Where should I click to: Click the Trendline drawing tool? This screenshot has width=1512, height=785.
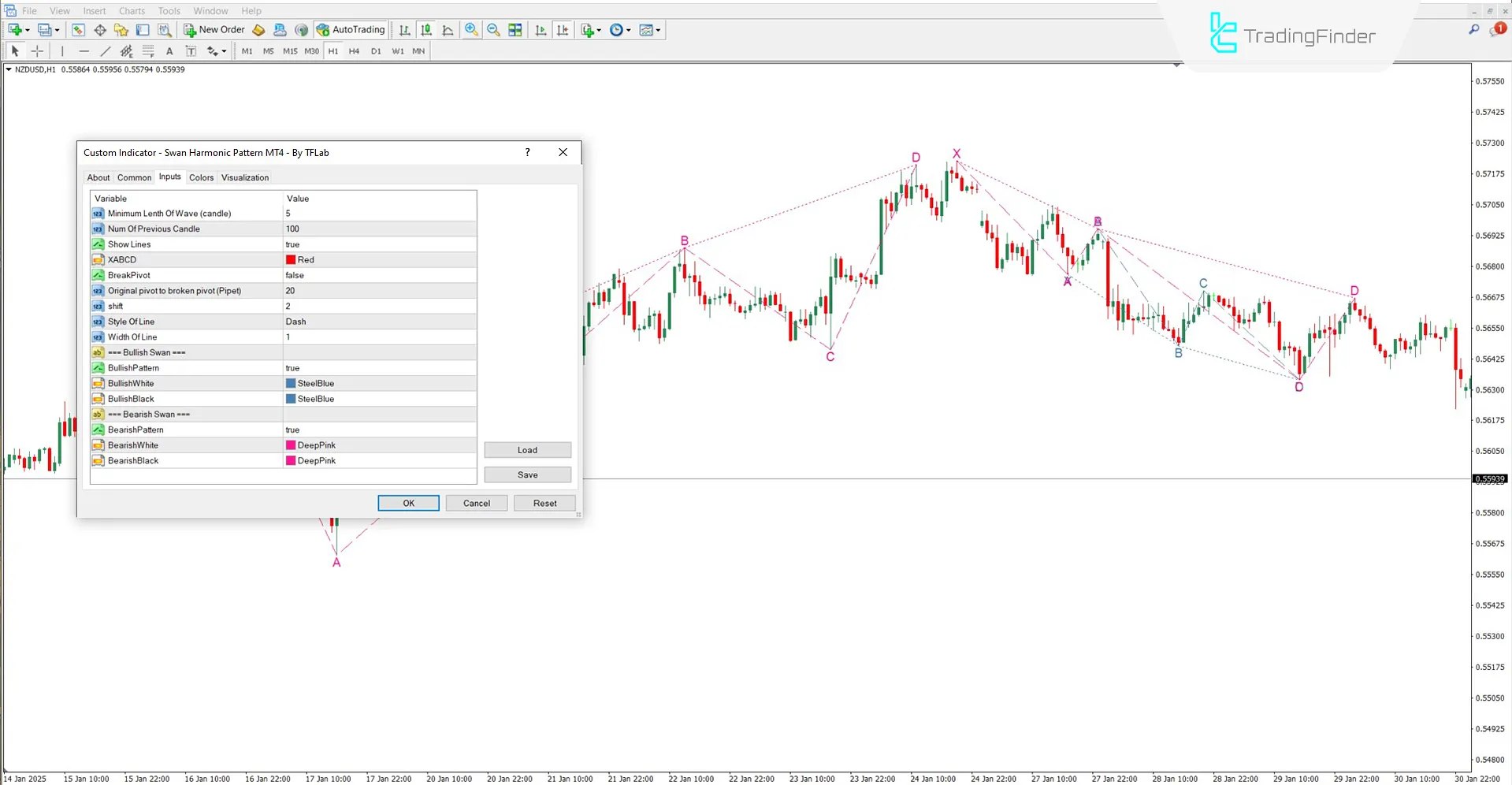pos(105,51)
